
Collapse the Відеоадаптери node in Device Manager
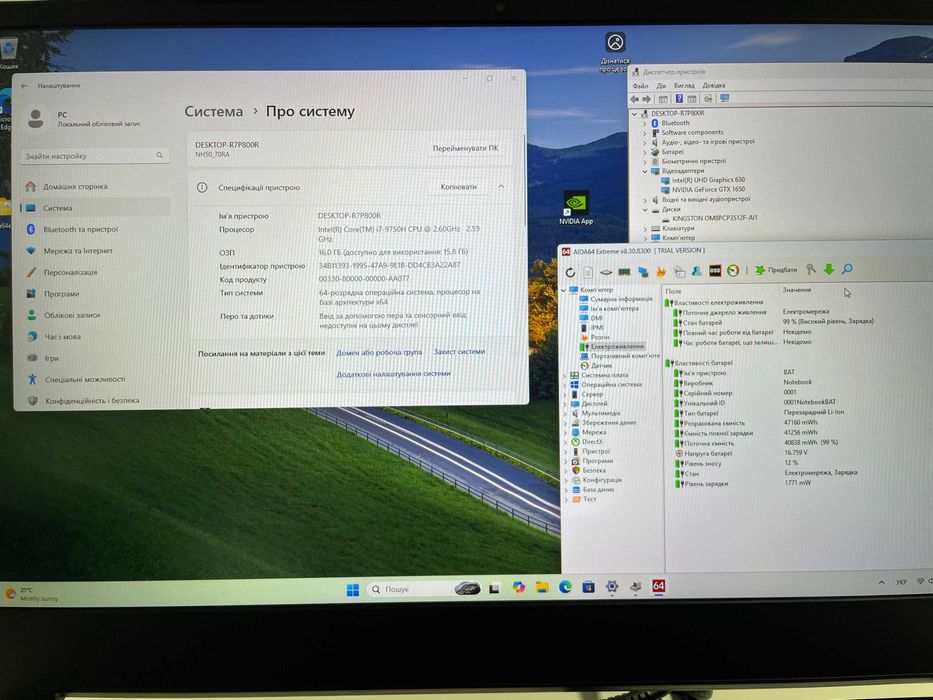pos(644,171)
